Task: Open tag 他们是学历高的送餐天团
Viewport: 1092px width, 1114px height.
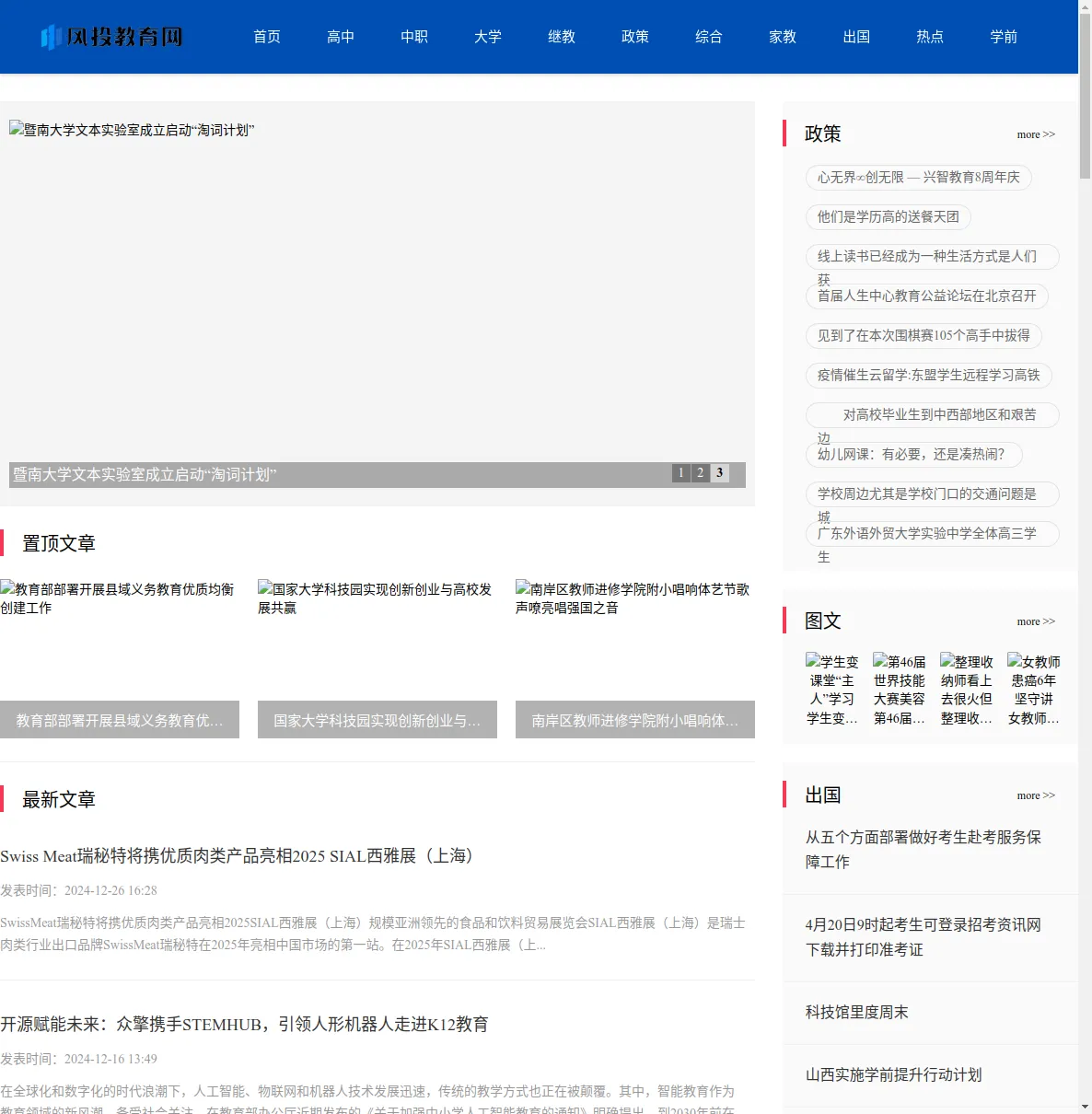Action: tap(889, 217)
